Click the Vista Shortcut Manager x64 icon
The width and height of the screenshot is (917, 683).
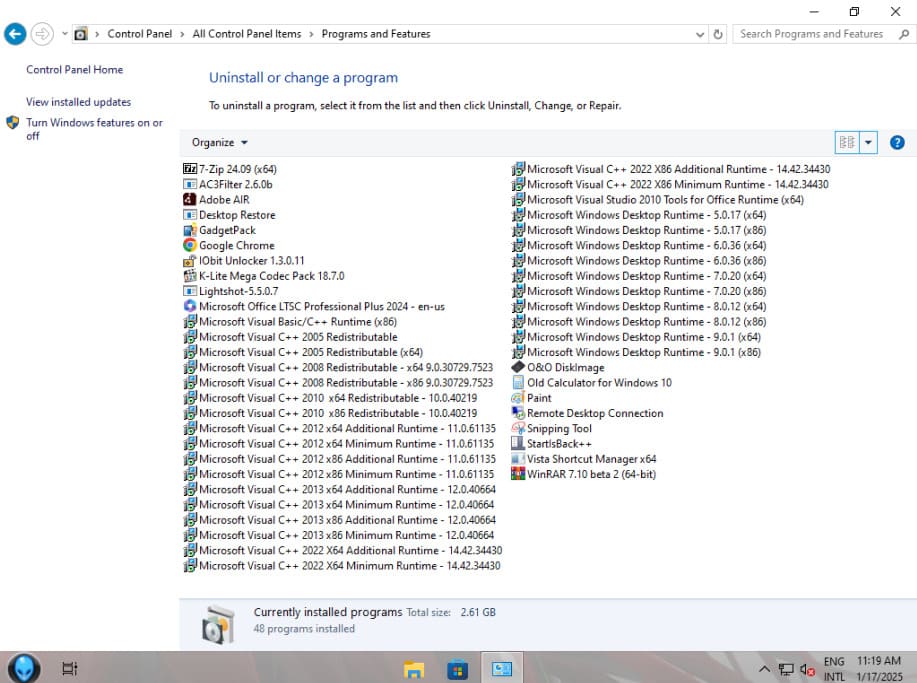(518, 458)
